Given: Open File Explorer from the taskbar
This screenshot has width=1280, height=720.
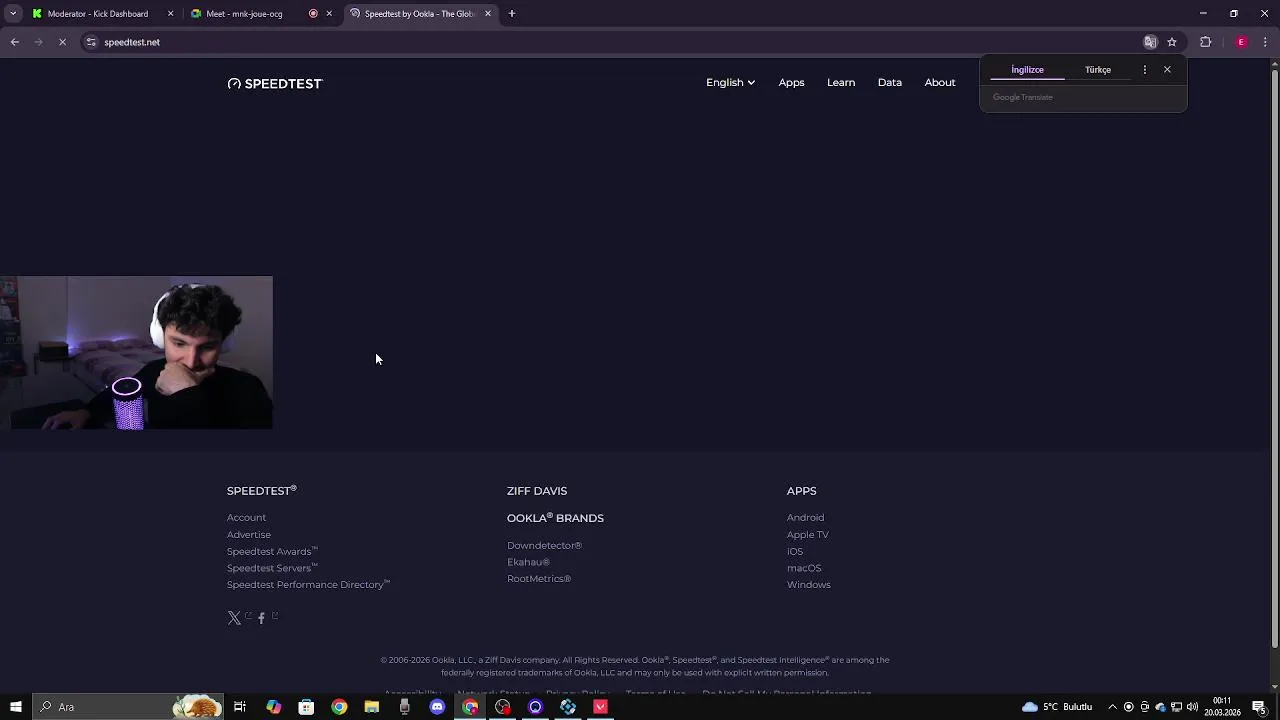Looking at the screenshot, I should 371,707.
